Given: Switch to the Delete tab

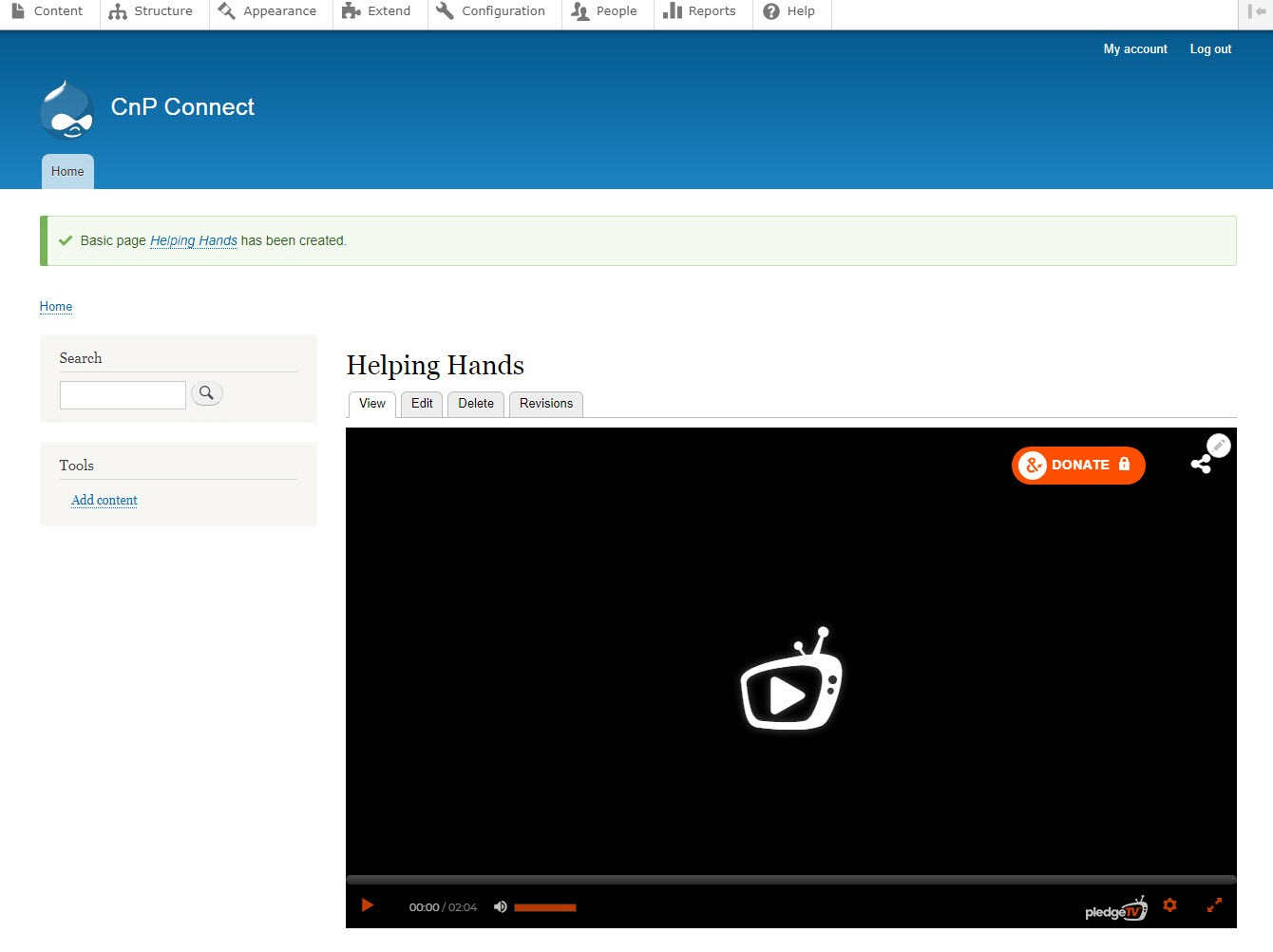Looking at the screenshot, I should [476, 404].
